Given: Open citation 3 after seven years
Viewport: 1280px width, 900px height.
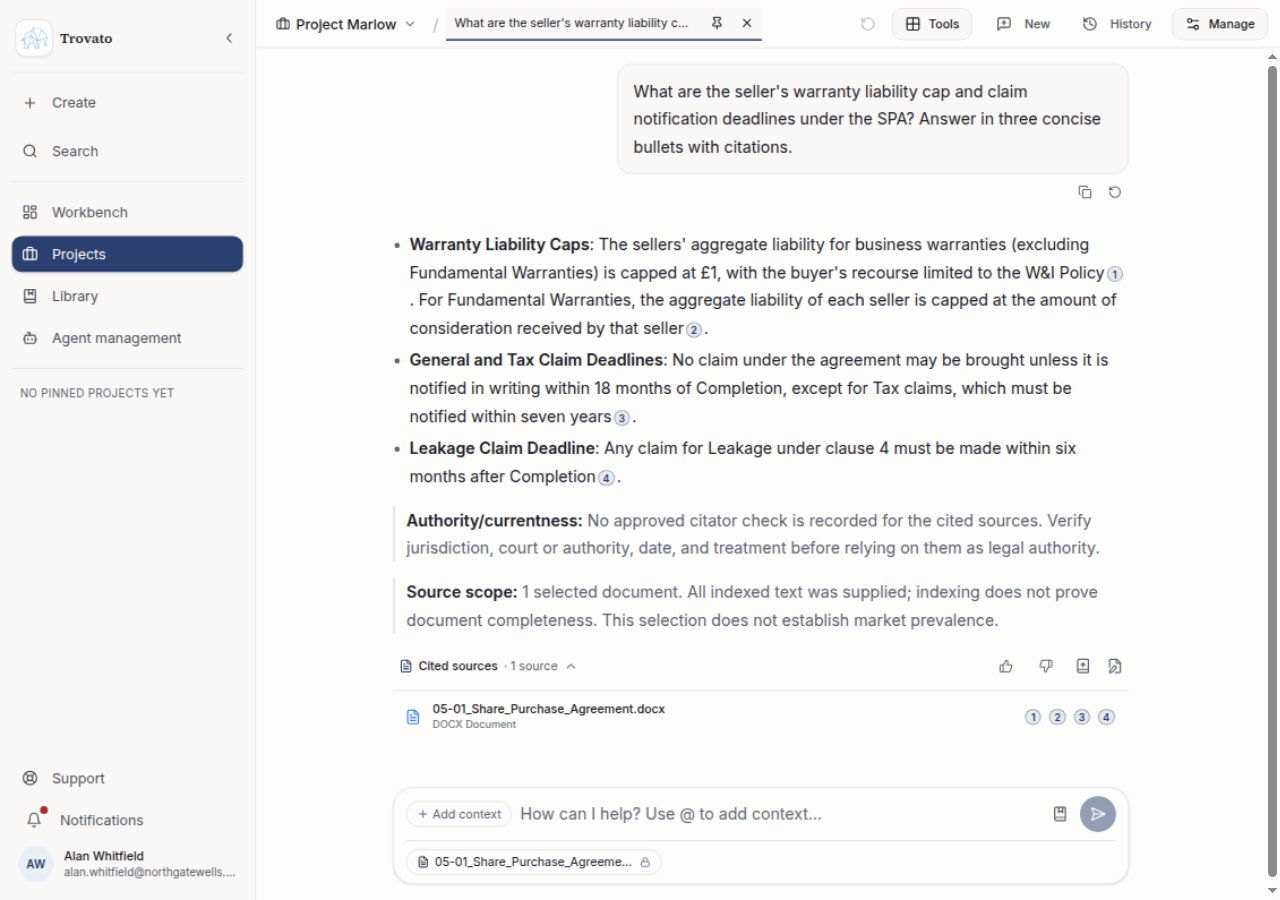Looking at the screenshot, I should (622, 417).
